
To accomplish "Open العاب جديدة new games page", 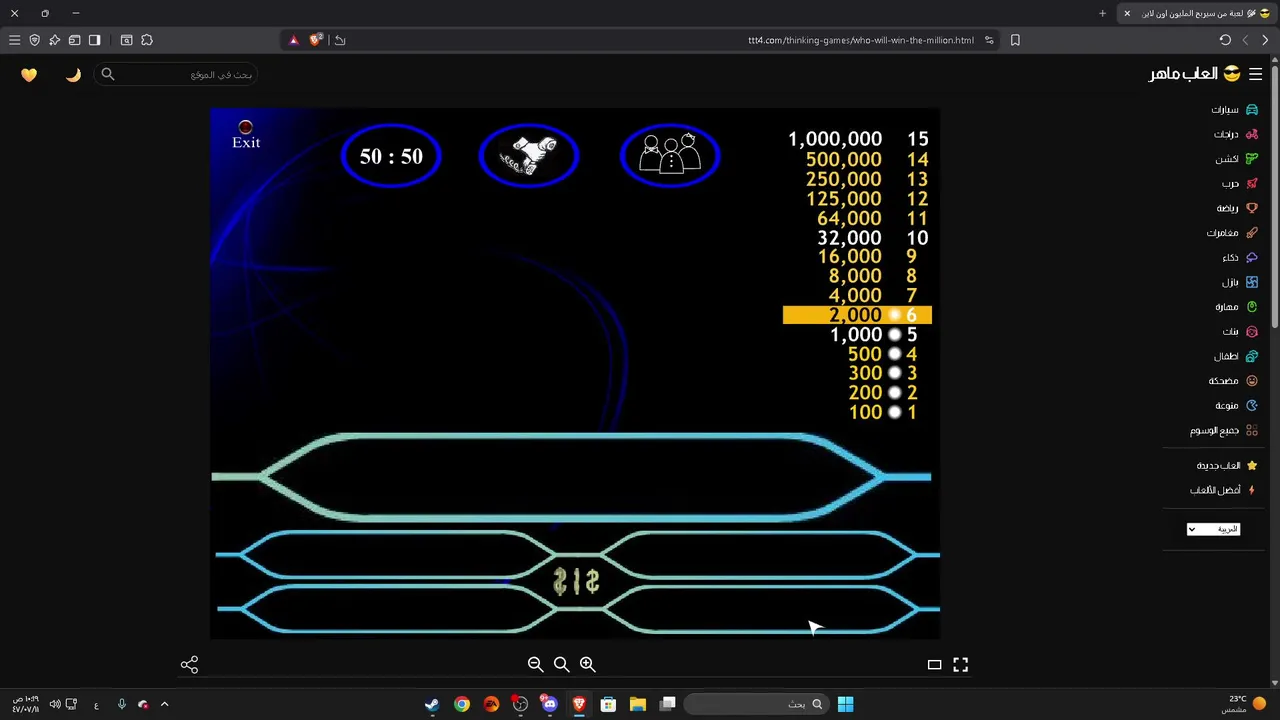I will pos(1225,466).
